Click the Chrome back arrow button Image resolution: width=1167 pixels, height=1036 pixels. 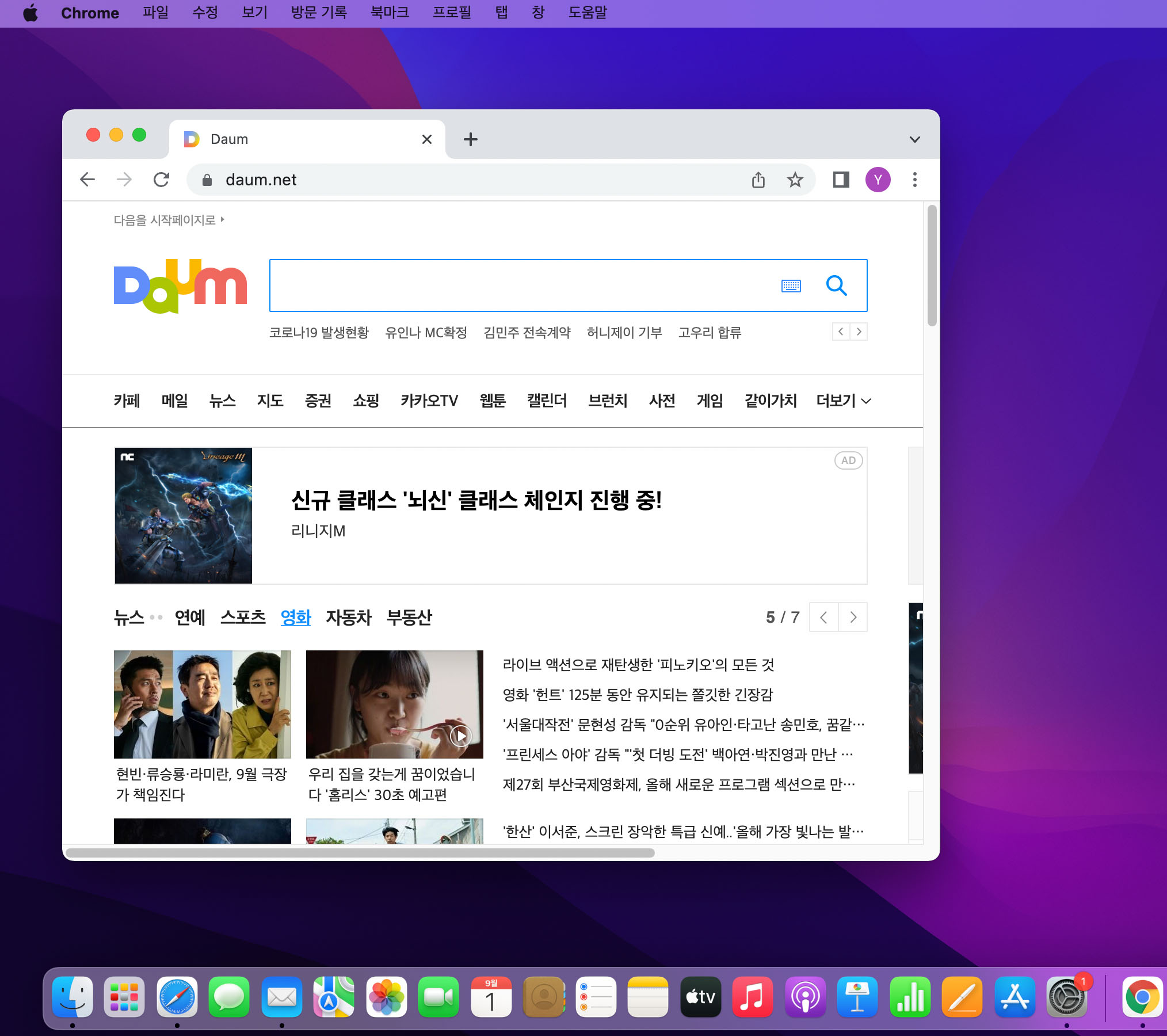coord(87,180)
